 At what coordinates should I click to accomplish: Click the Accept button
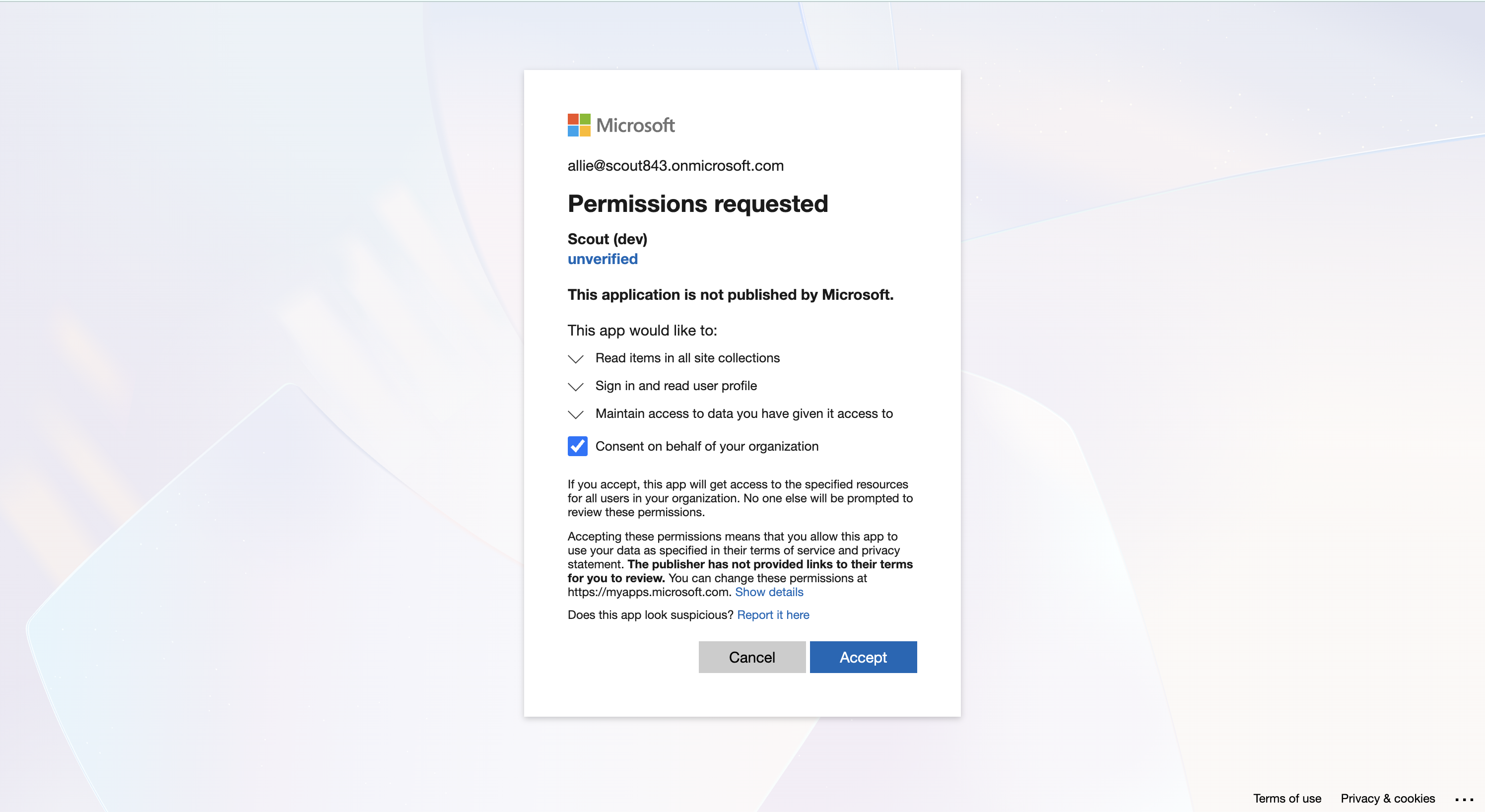pyautogui.click(x=863, y=657)
